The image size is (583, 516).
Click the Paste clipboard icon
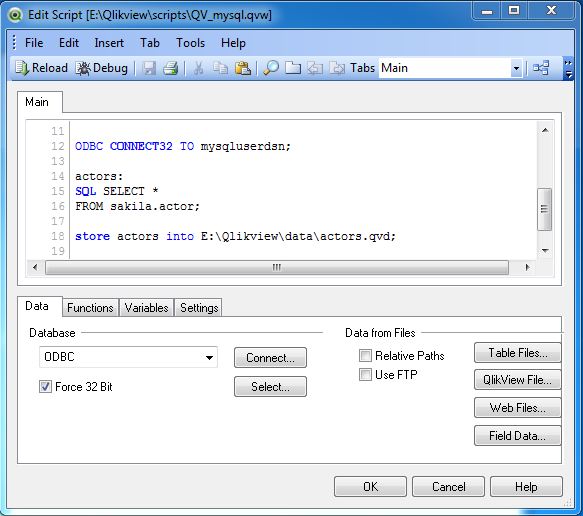tap(243, 68)
